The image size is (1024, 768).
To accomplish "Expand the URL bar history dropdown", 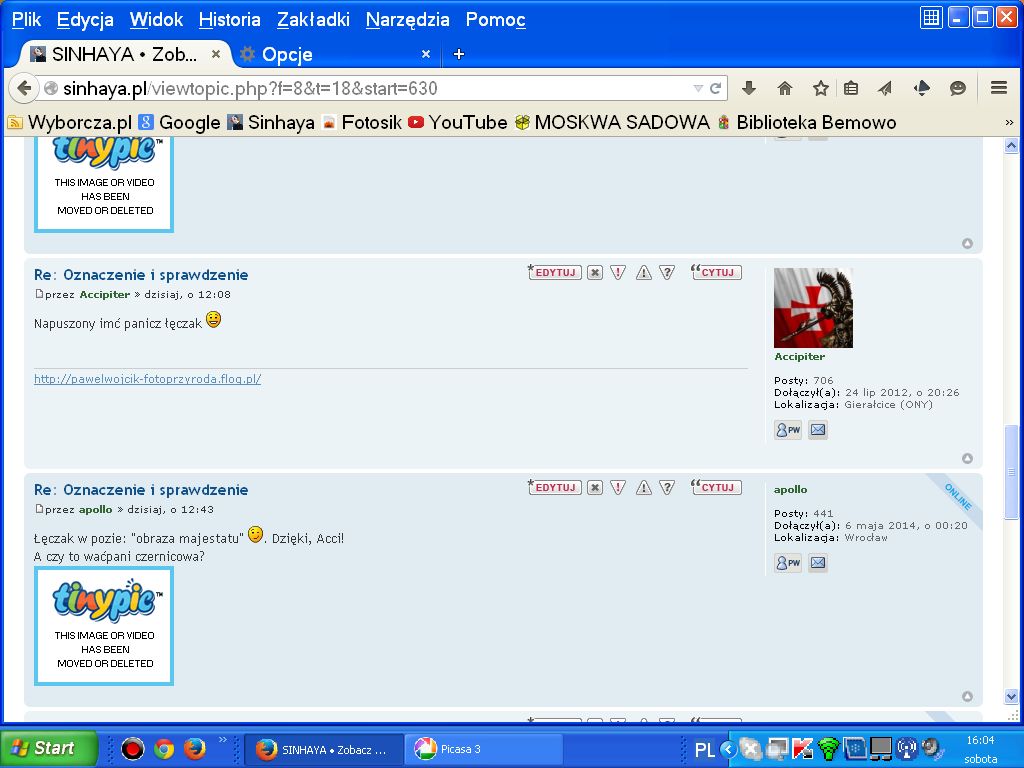I will click(698, 88).
